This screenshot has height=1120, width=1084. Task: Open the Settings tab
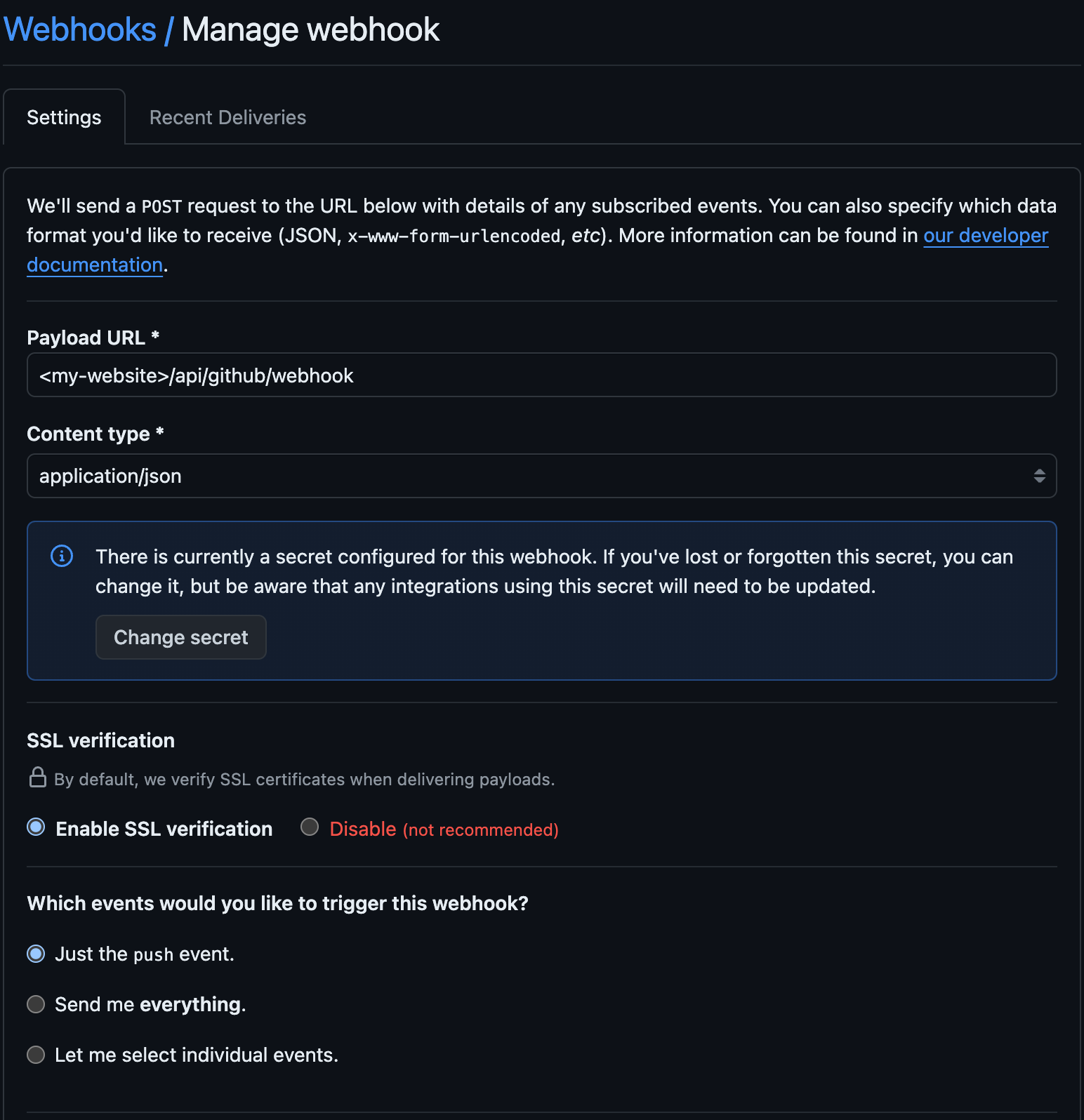pos(64,117)
